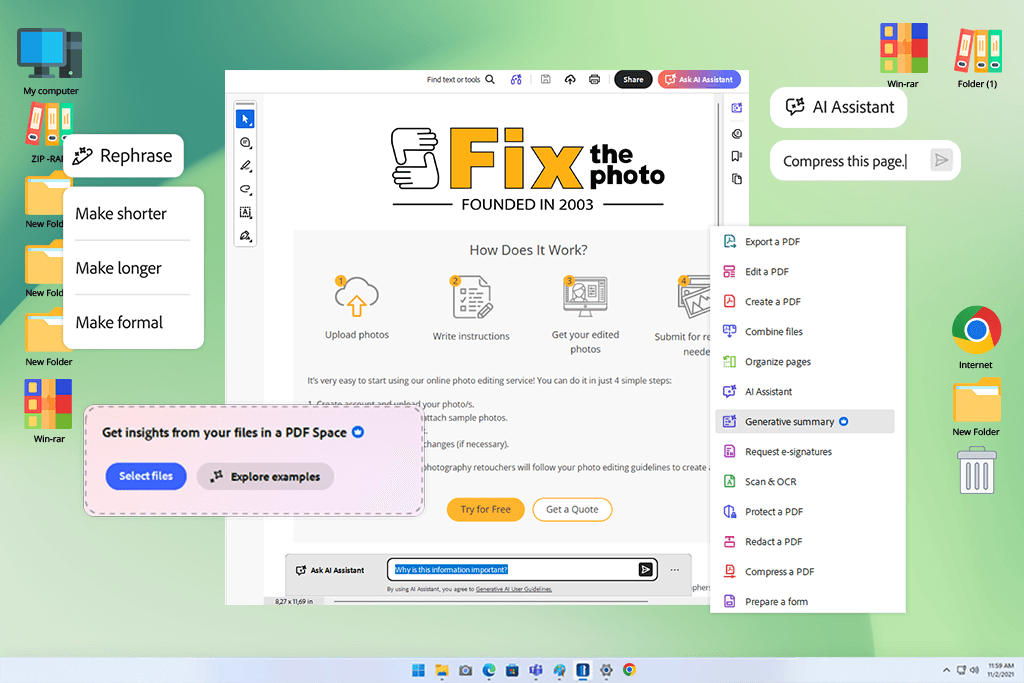Click the print icon in top toolbar

[x=594, y=80]
